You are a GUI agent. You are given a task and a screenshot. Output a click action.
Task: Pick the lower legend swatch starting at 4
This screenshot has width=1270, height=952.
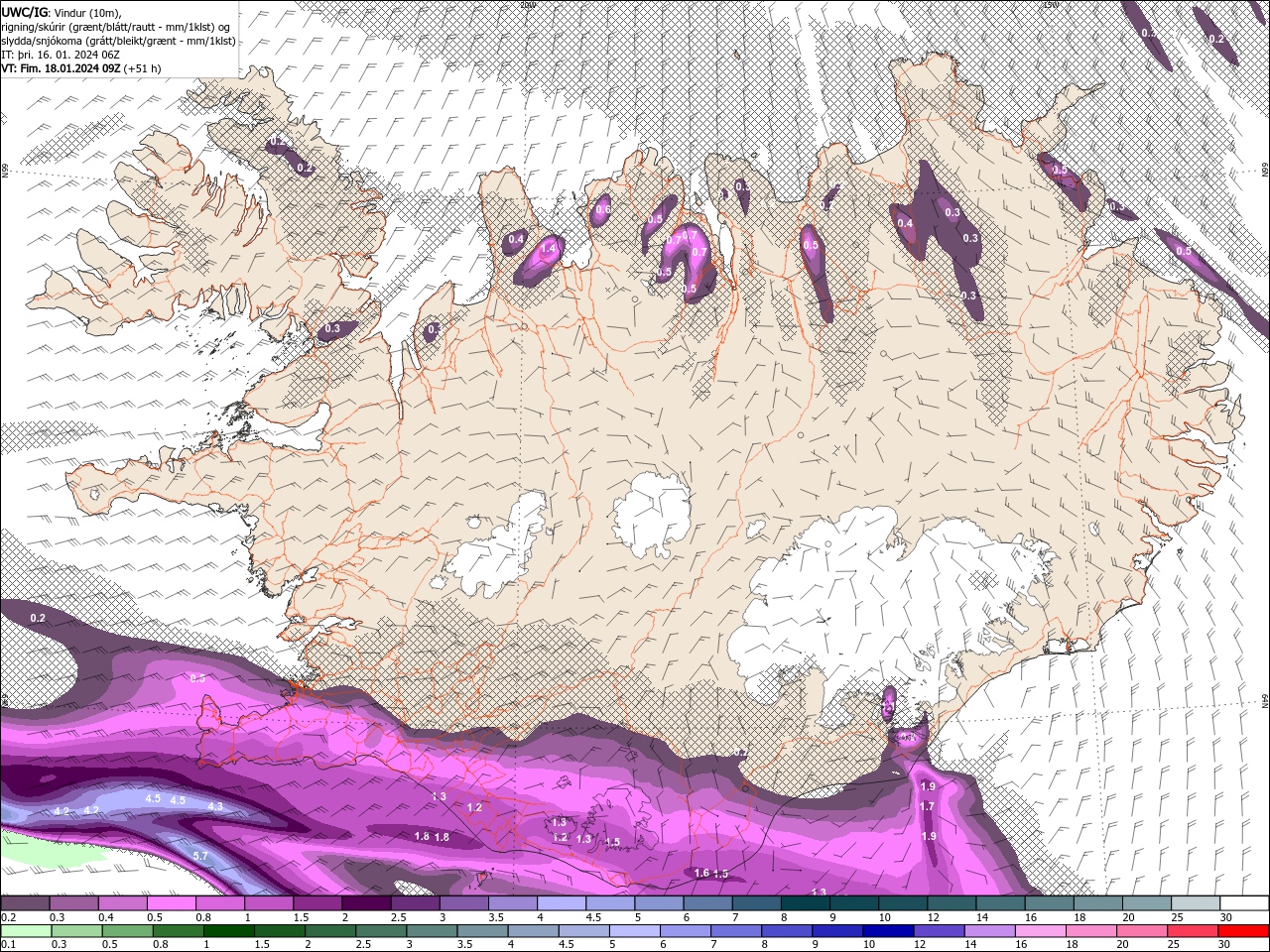pyautogui.click(x=534, y=930)
